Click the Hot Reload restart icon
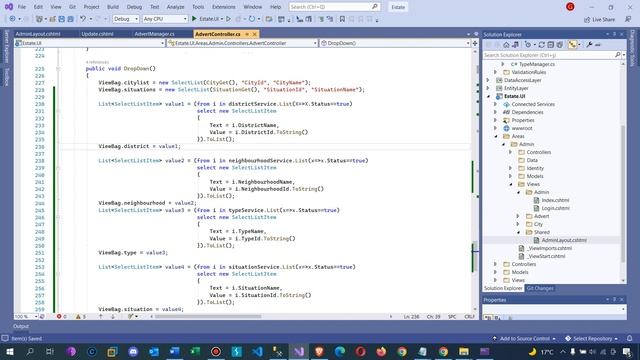The width and height of the screenshot is (640, 360). pyautogui.click(x=252, y=19)
